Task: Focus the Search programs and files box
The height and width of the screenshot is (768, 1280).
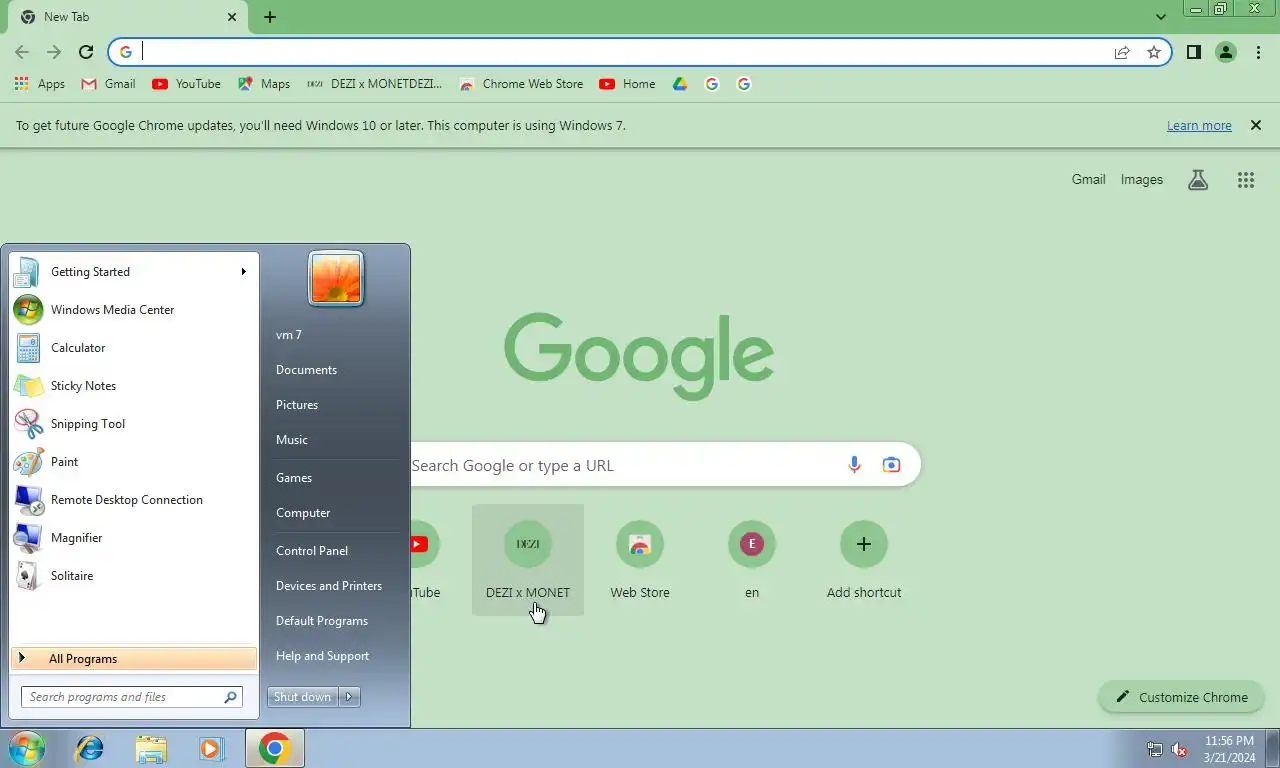Action: tap(132, 697)
